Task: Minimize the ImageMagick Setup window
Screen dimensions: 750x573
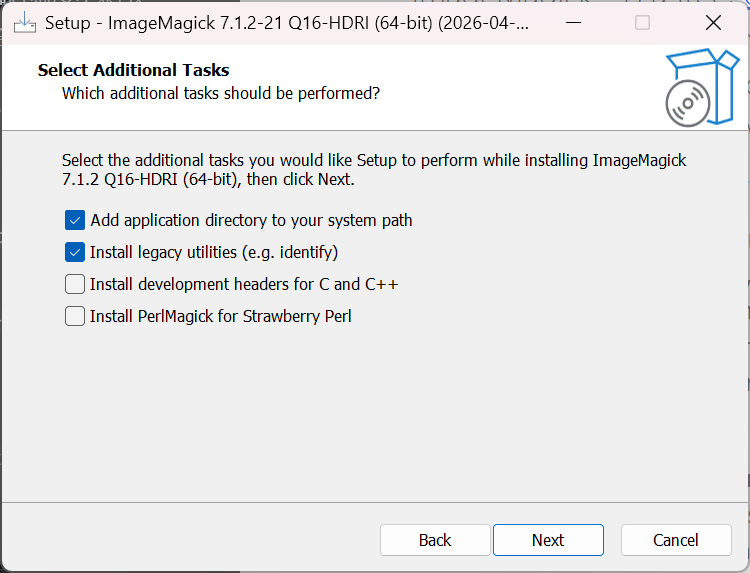Action: pos(571,22)
